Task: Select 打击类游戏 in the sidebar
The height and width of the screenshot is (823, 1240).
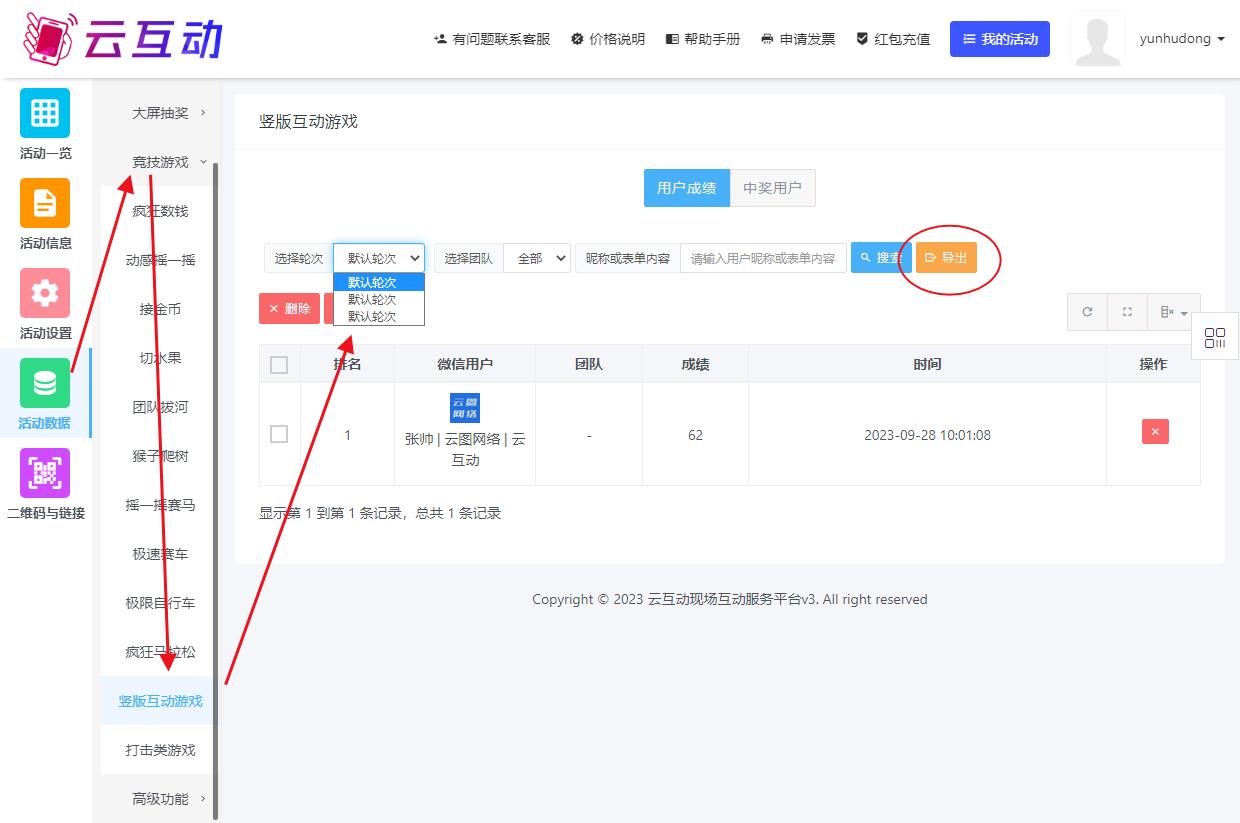Action: pyautogui.click(x=160, y=750)
